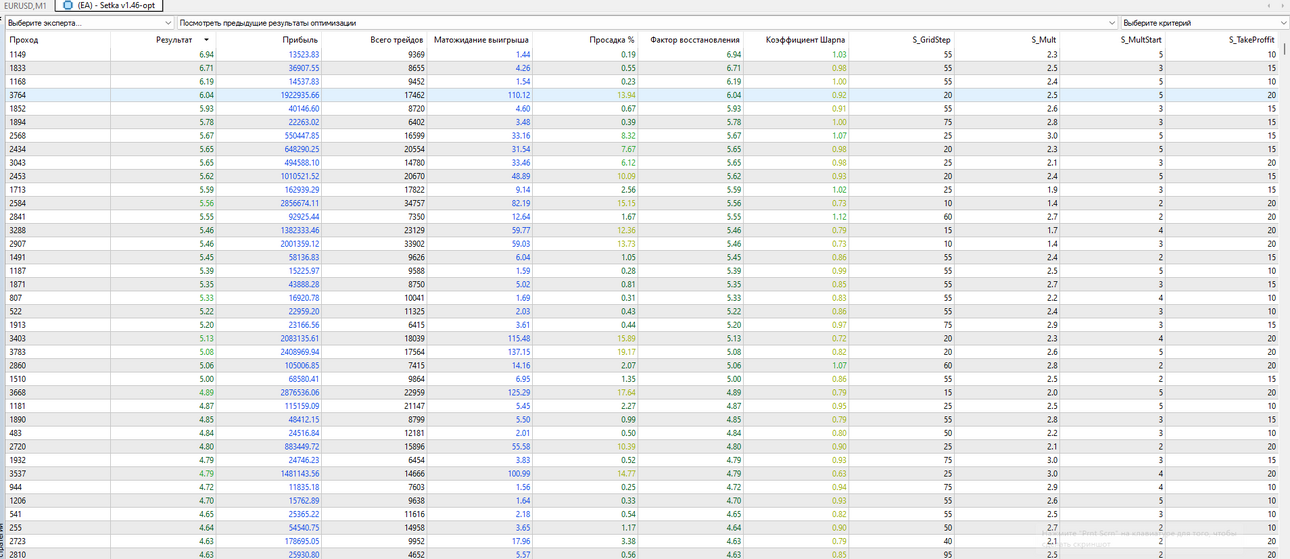Select pass 944 cell
This screenshot has width=1290, height=559.
pyautogui.click(x=15, y=486)
